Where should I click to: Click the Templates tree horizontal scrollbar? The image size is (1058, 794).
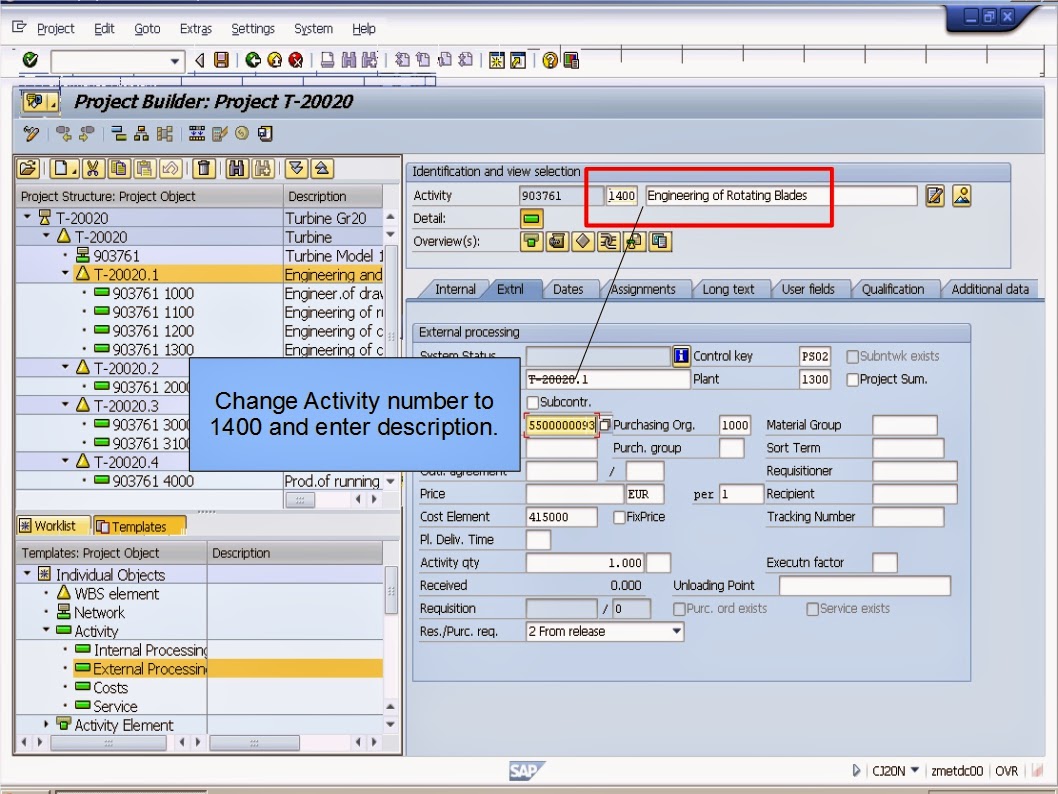pos(109,743)
